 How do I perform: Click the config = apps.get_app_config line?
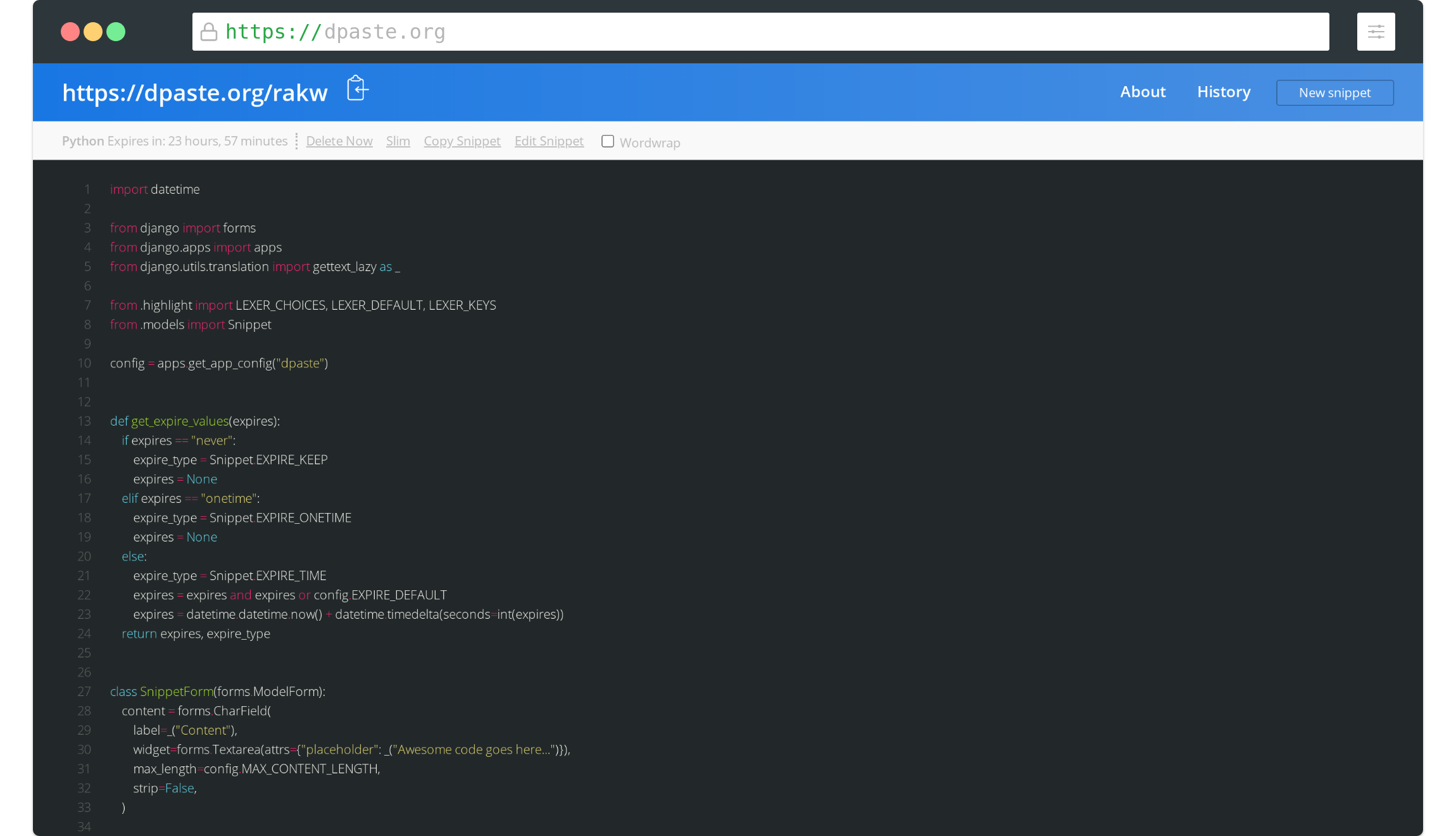click(219, 364)
